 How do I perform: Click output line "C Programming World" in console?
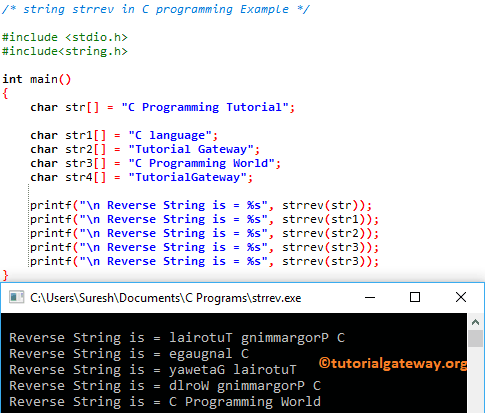[x=245, y=402]
